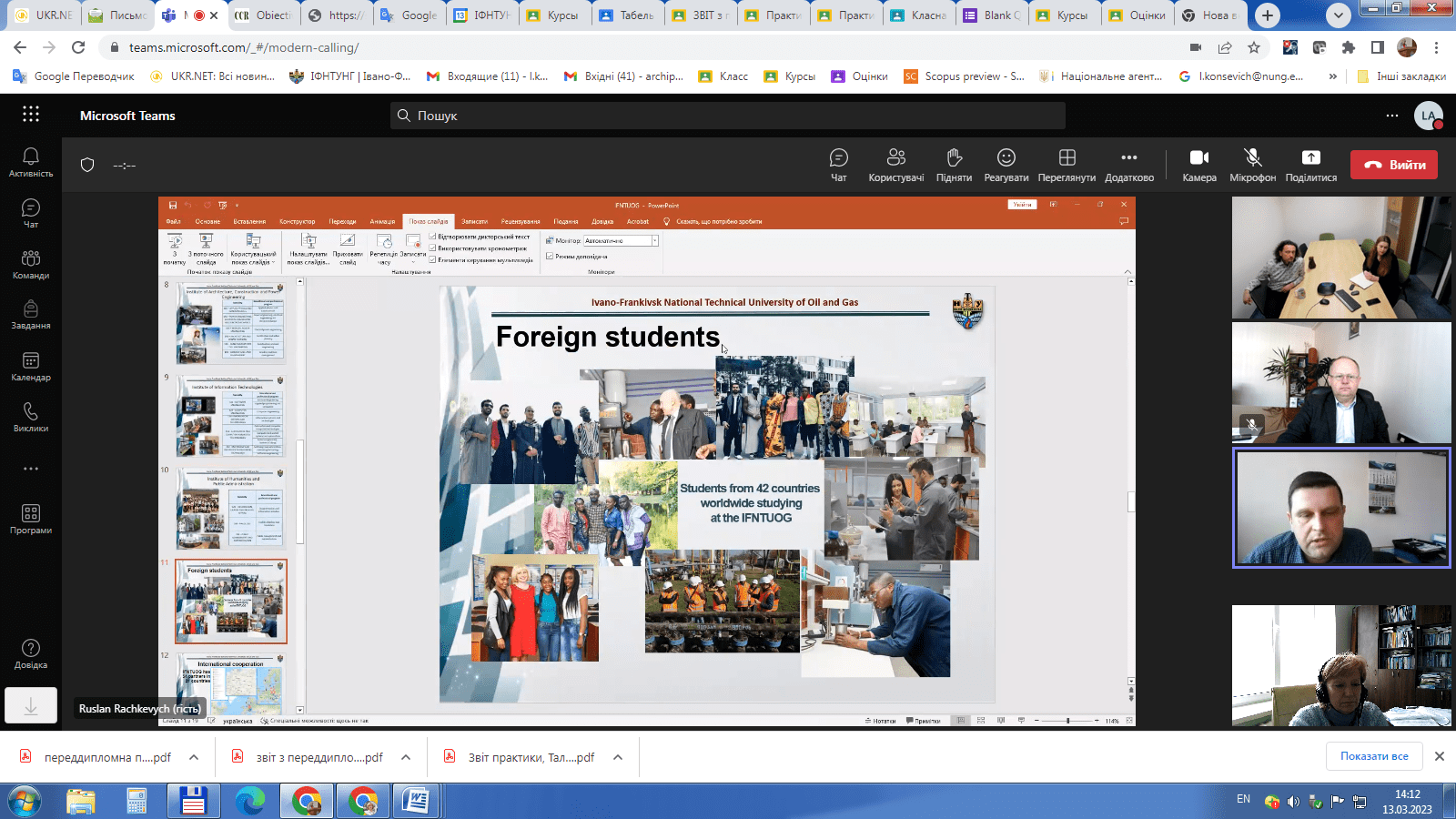The height and width of the screenshot is (819, 1456).
Task: Open the browser tab search dropdown arrow
Action: 1338,15
